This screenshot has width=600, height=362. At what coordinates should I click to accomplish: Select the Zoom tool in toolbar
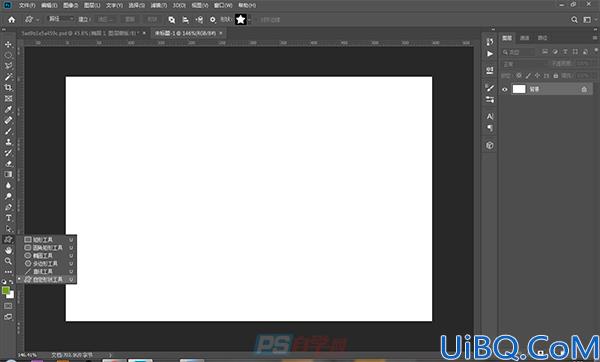pyautogui.click(x=8, y=261)
